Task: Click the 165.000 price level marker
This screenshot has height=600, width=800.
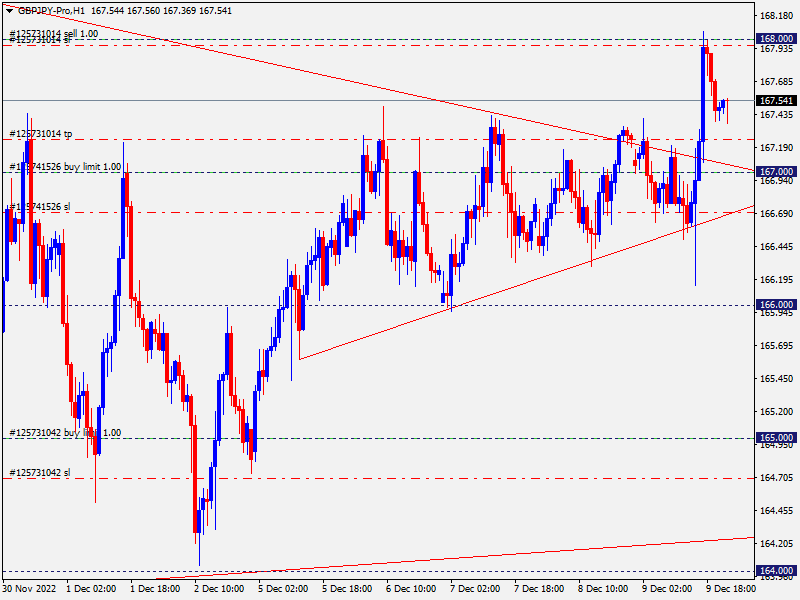Action: click(776, 438)
